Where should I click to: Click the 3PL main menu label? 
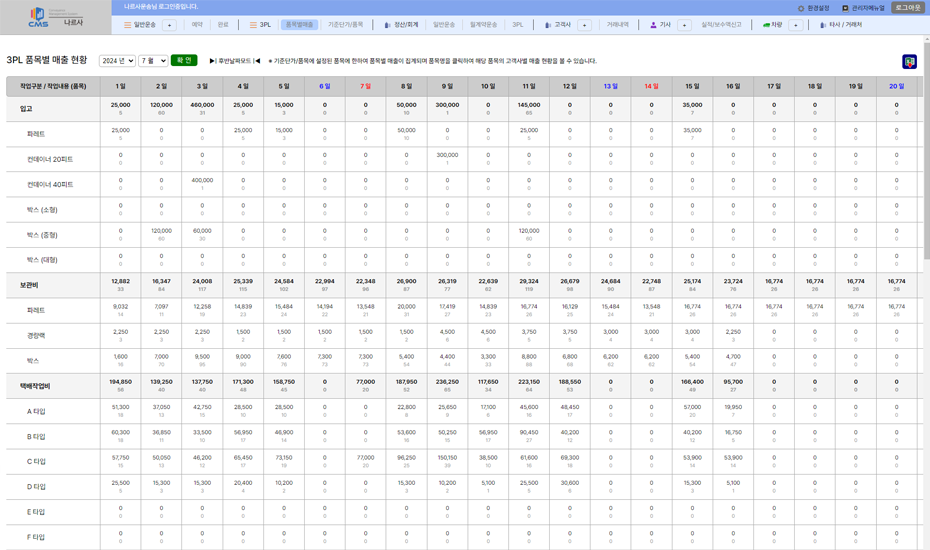(265, 25)
